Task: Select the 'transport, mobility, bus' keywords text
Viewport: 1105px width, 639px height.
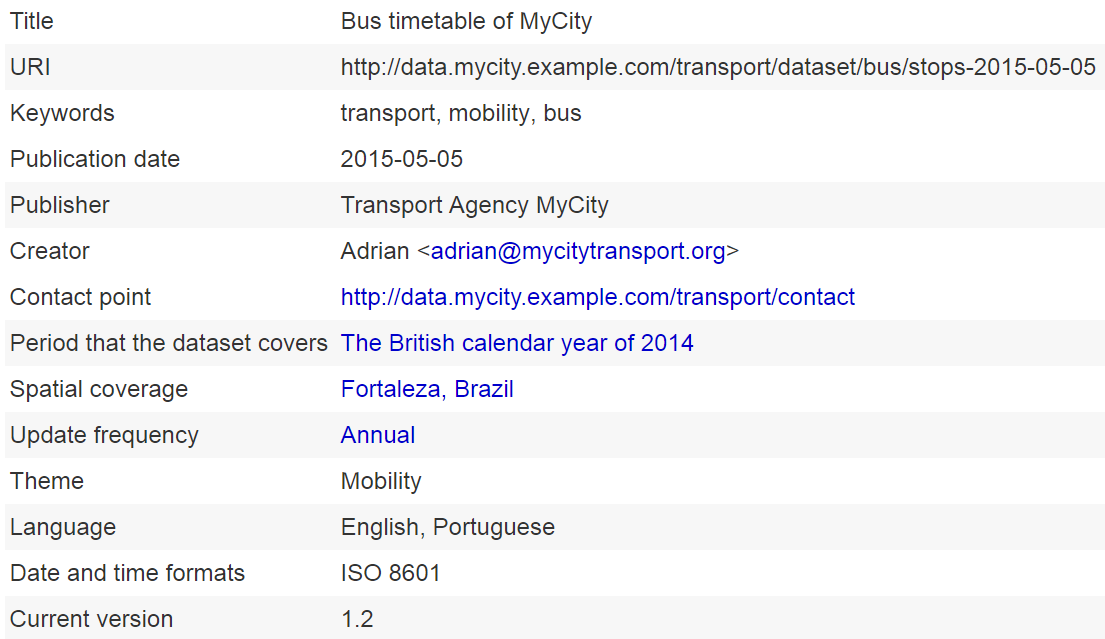Action: coord(461,113)
